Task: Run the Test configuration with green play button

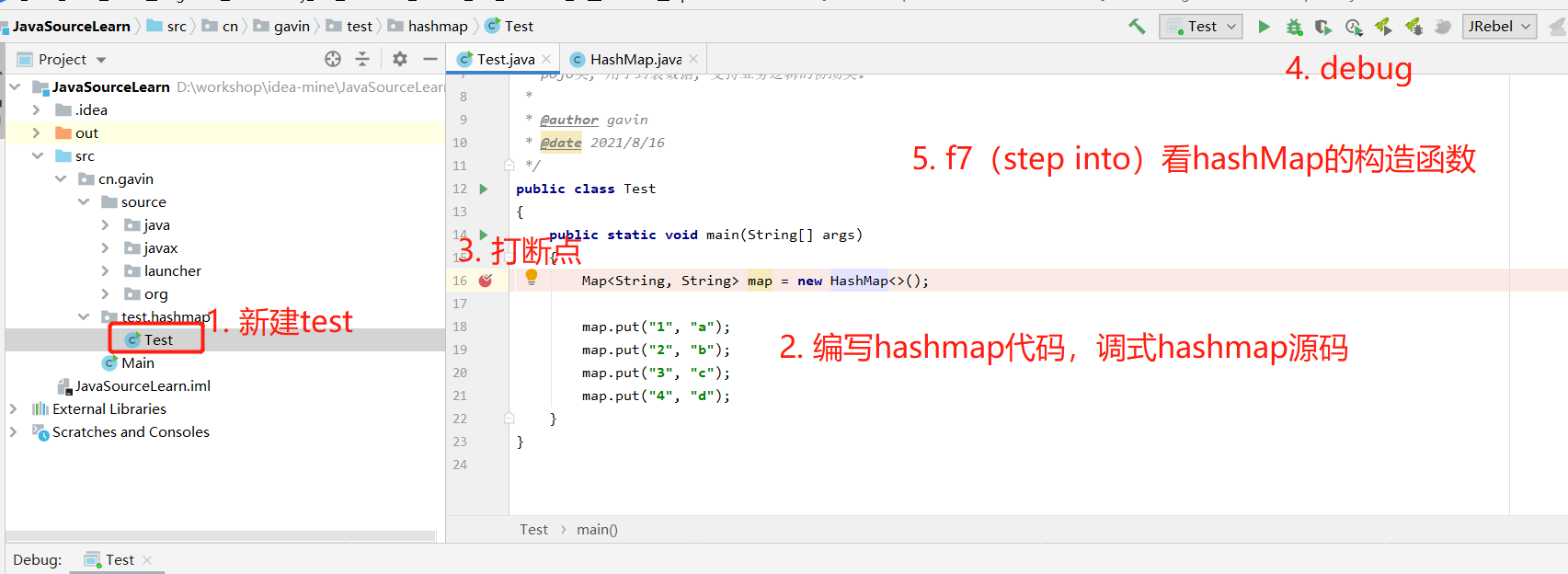Action: [x=1265, y=27]
